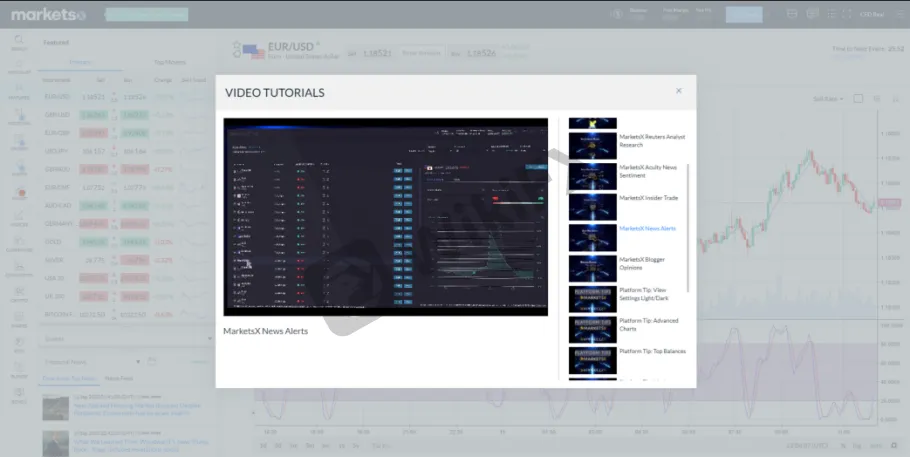Image resolution: width=910 pixels, height=458 pixels.
Task: Close the Video Tutorials dialog
Action: click(x=678, y=91)
